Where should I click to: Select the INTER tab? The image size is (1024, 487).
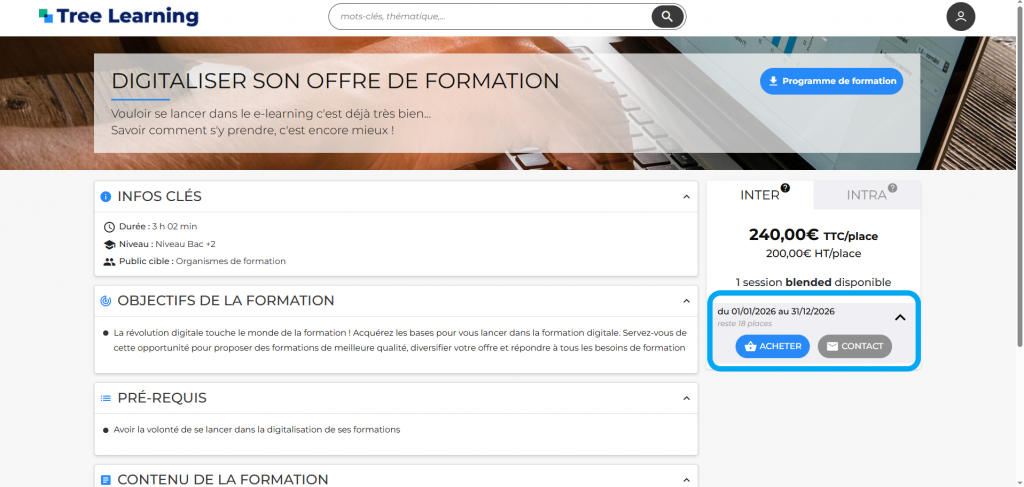[x=760, y=195]
